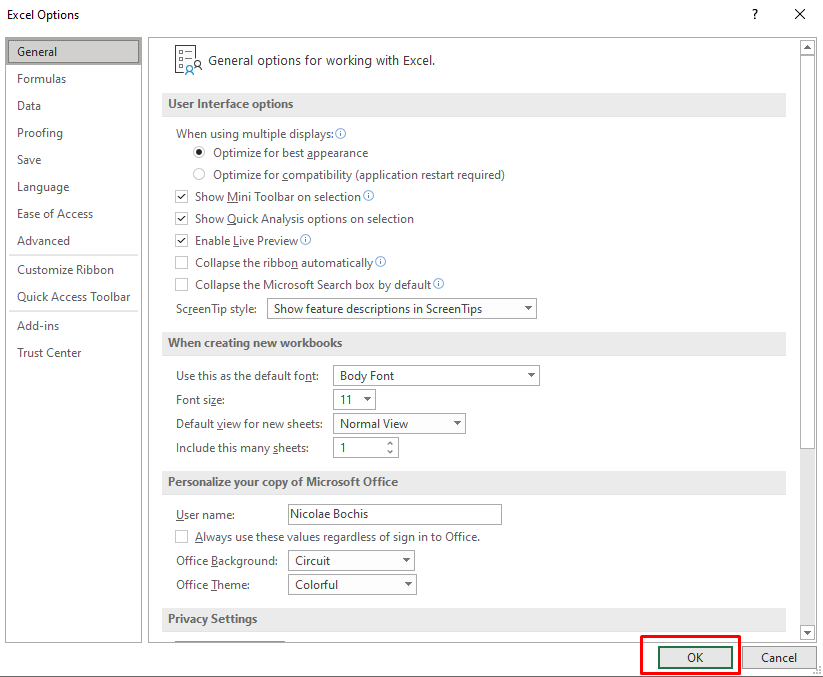Click info icon beside Collapse the ribbon automatically
Screen dimensions: 823x677
[381, 261]
